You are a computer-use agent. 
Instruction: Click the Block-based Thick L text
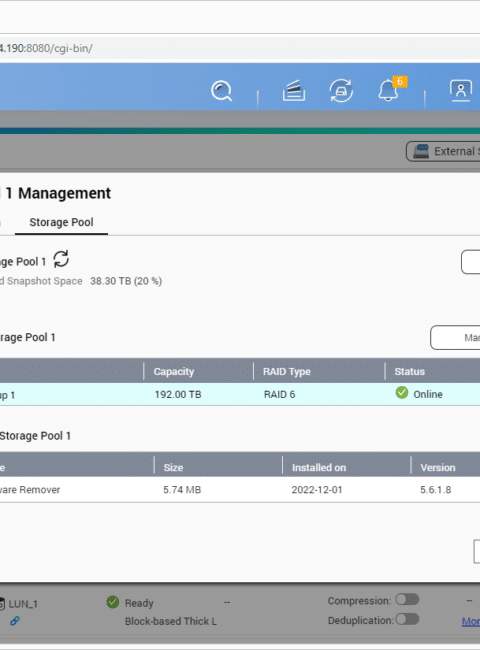171,621
